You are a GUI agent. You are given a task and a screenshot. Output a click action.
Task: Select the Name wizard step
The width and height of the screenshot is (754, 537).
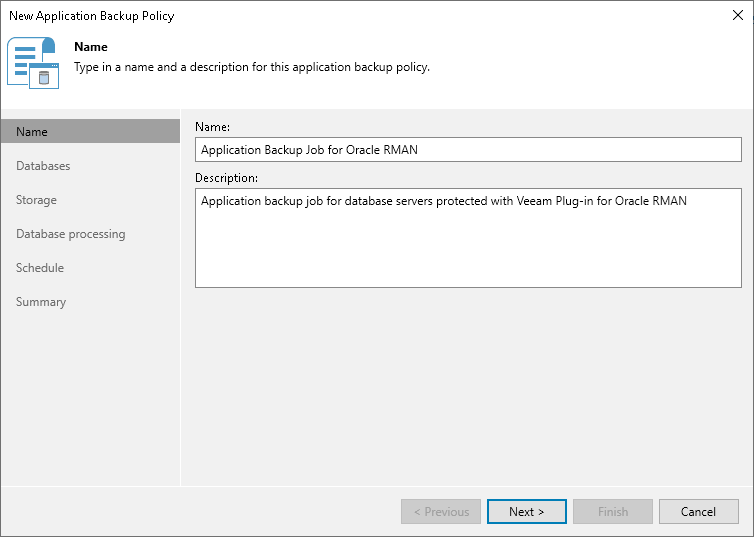[x=90, y=132]
